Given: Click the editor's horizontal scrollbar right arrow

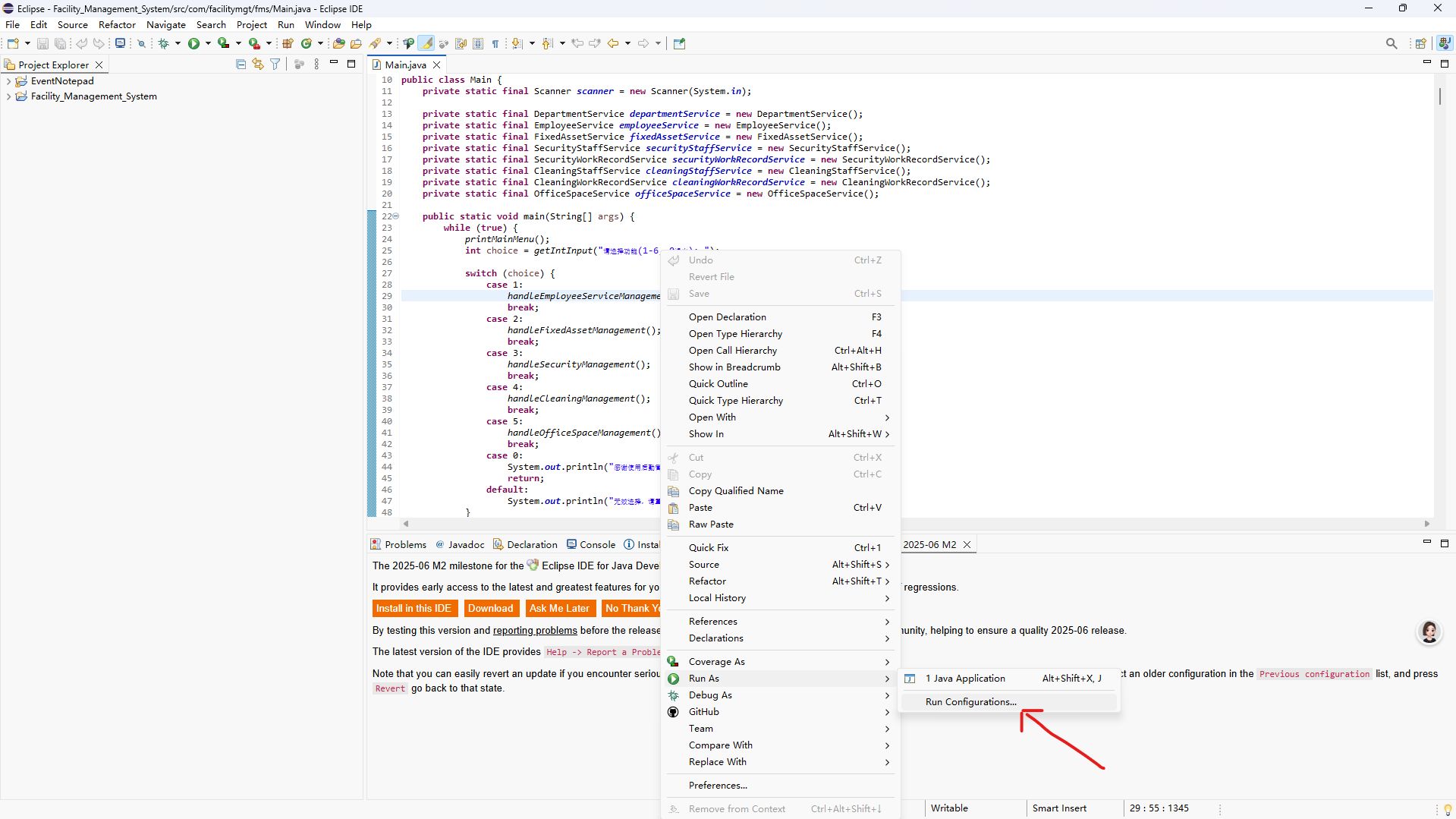Looking at the screenshot, I should [x=1426, y=524].
